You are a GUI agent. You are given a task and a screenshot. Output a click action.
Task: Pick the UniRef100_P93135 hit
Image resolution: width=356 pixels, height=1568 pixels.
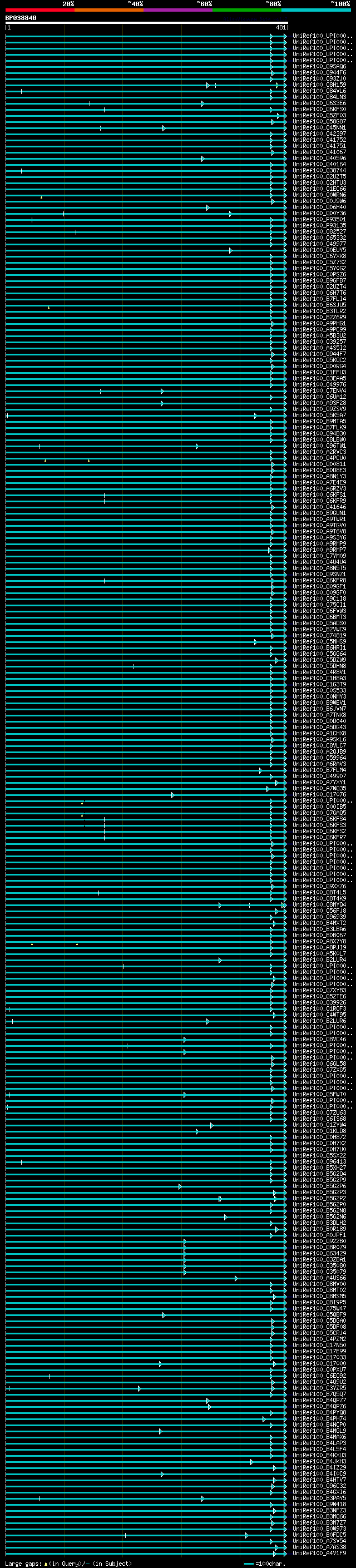319,226
